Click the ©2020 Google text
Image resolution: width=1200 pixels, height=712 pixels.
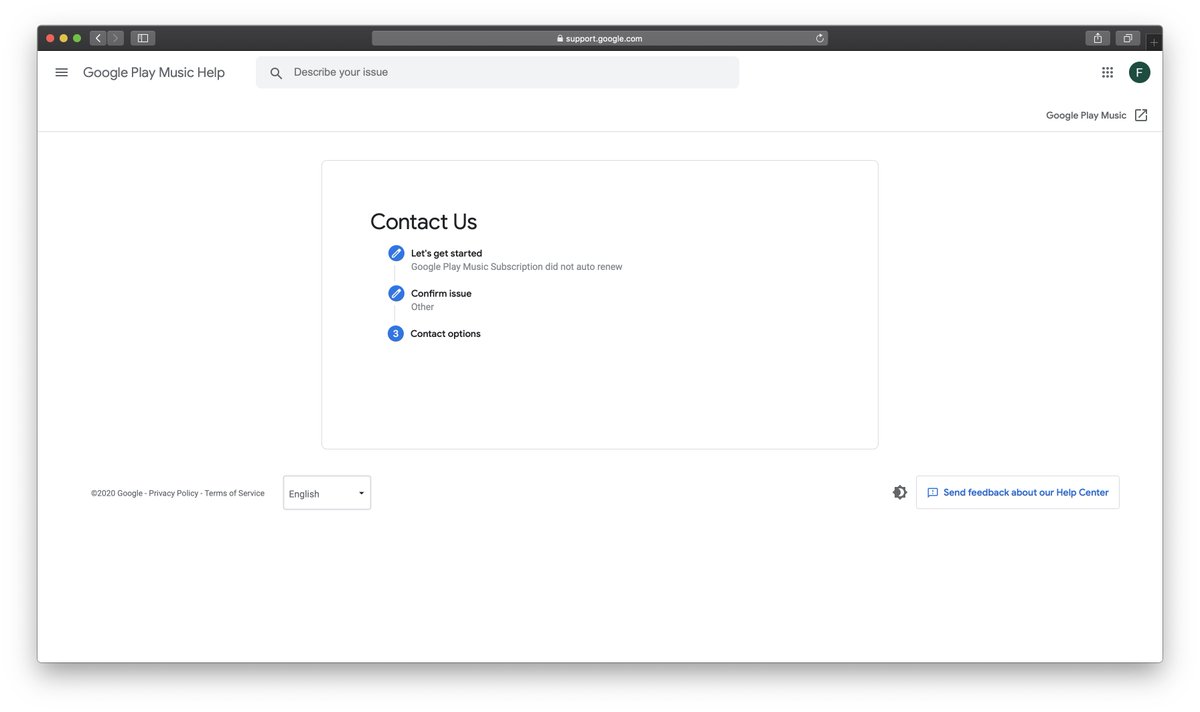(117, 493)
